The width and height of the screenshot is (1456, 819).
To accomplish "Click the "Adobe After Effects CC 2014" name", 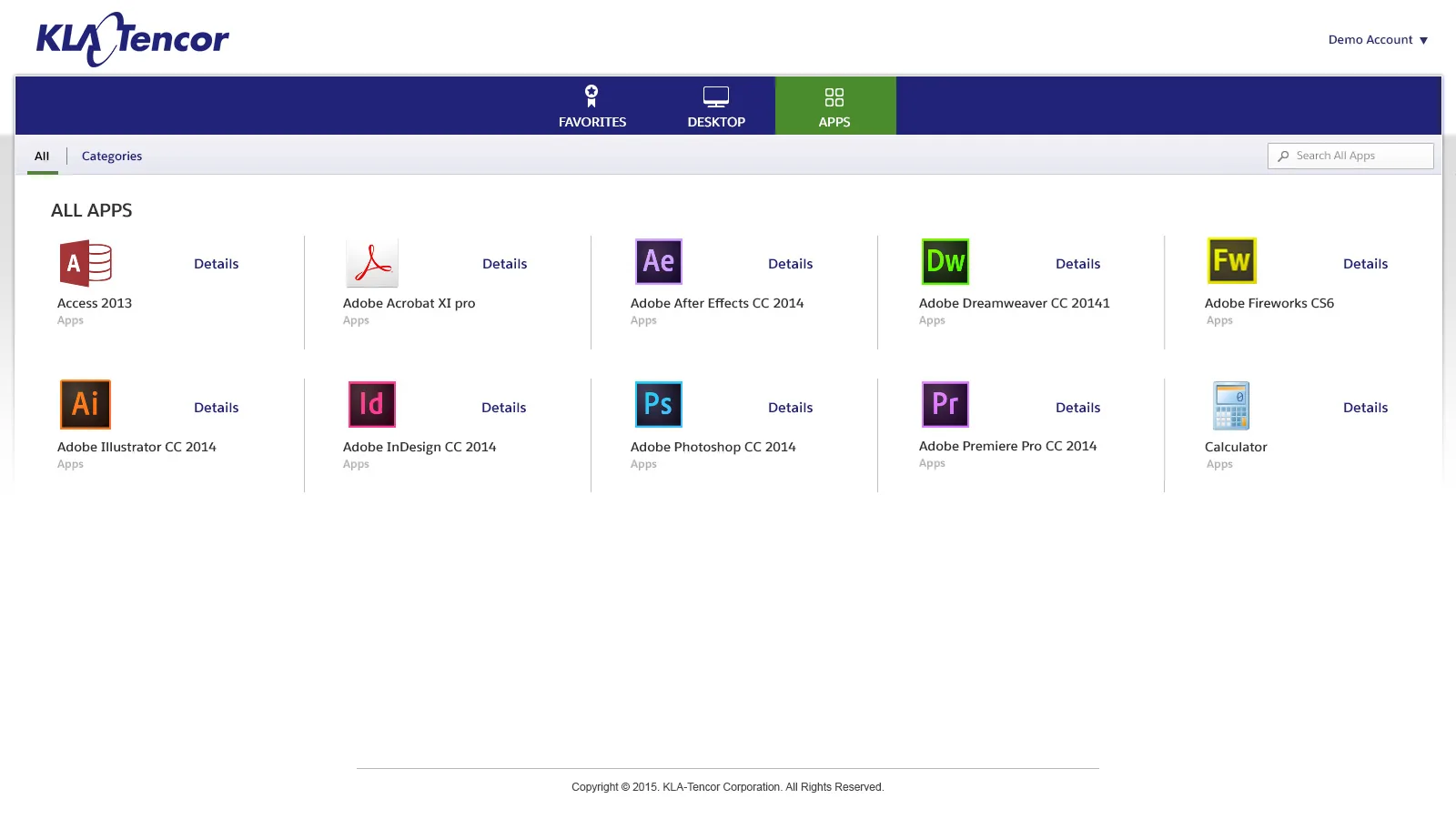I will [717, 303].
